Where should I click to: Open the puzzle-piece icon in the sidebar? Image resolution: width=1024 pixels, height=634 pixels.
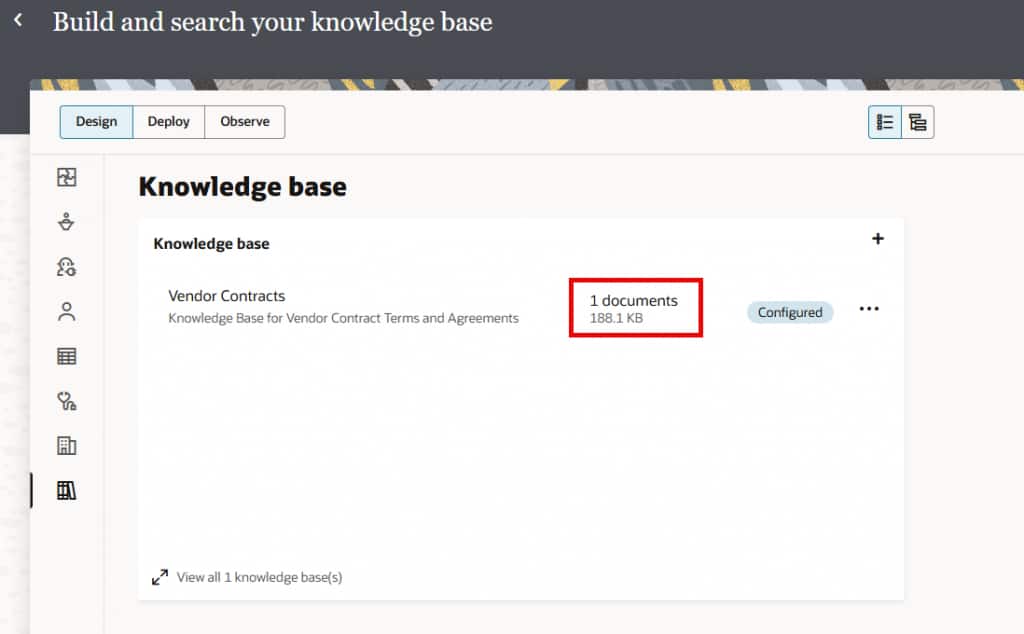tap(67, 178)
